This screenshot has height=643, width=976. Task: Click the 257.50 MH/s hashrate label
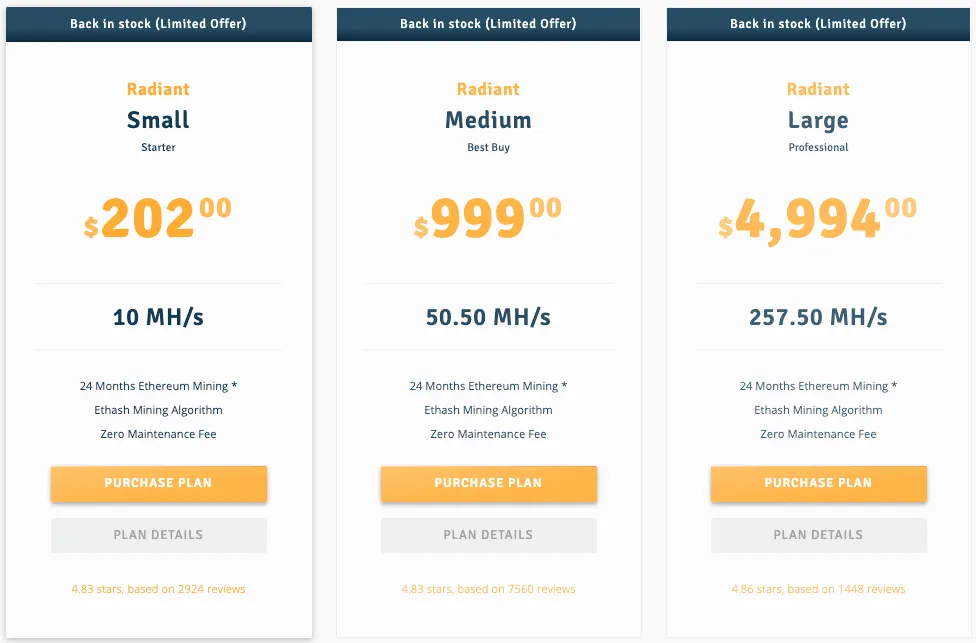coord(818,317)
